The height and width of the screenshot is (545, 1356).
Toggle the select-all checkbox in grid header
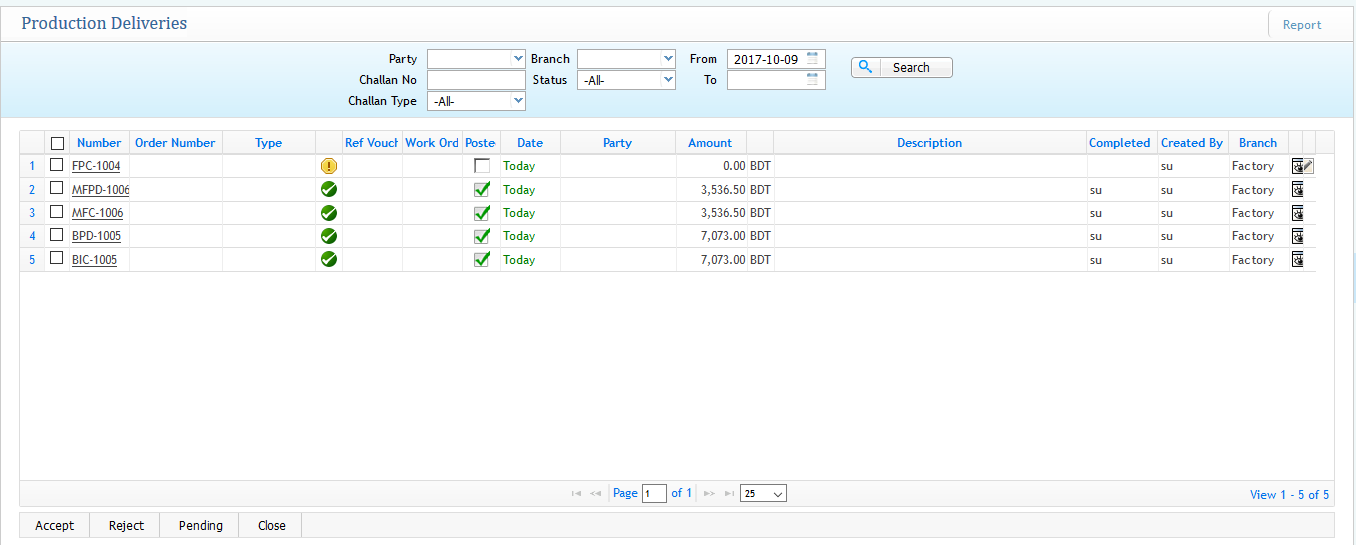click(x=57, y=143)
